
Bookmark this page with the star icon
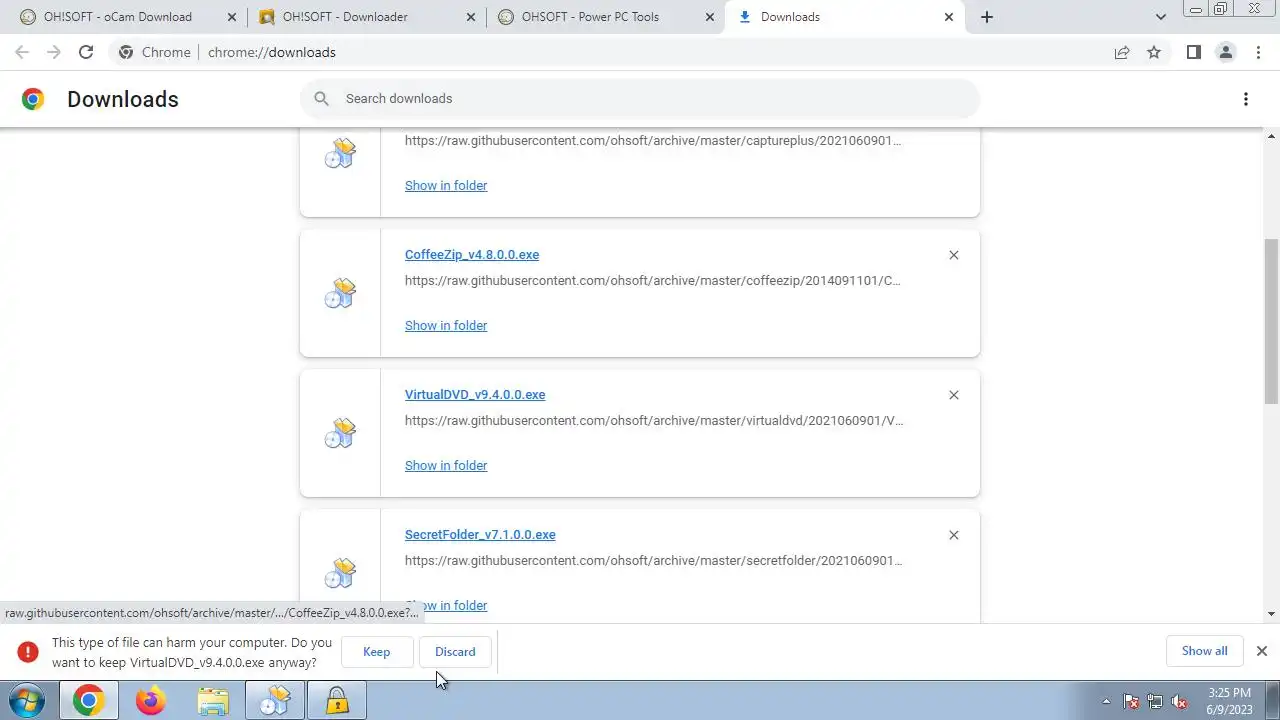pos(1154,52)
